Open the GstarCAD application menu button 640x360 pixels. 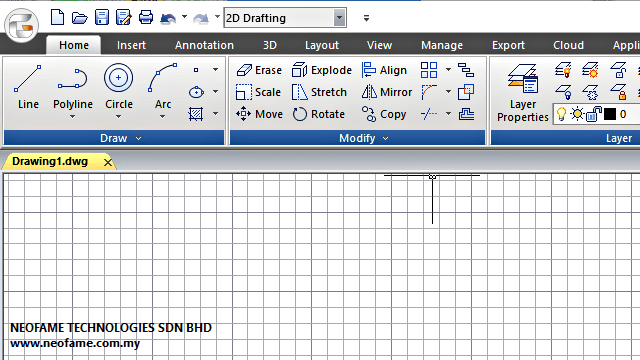click(22, 25)
